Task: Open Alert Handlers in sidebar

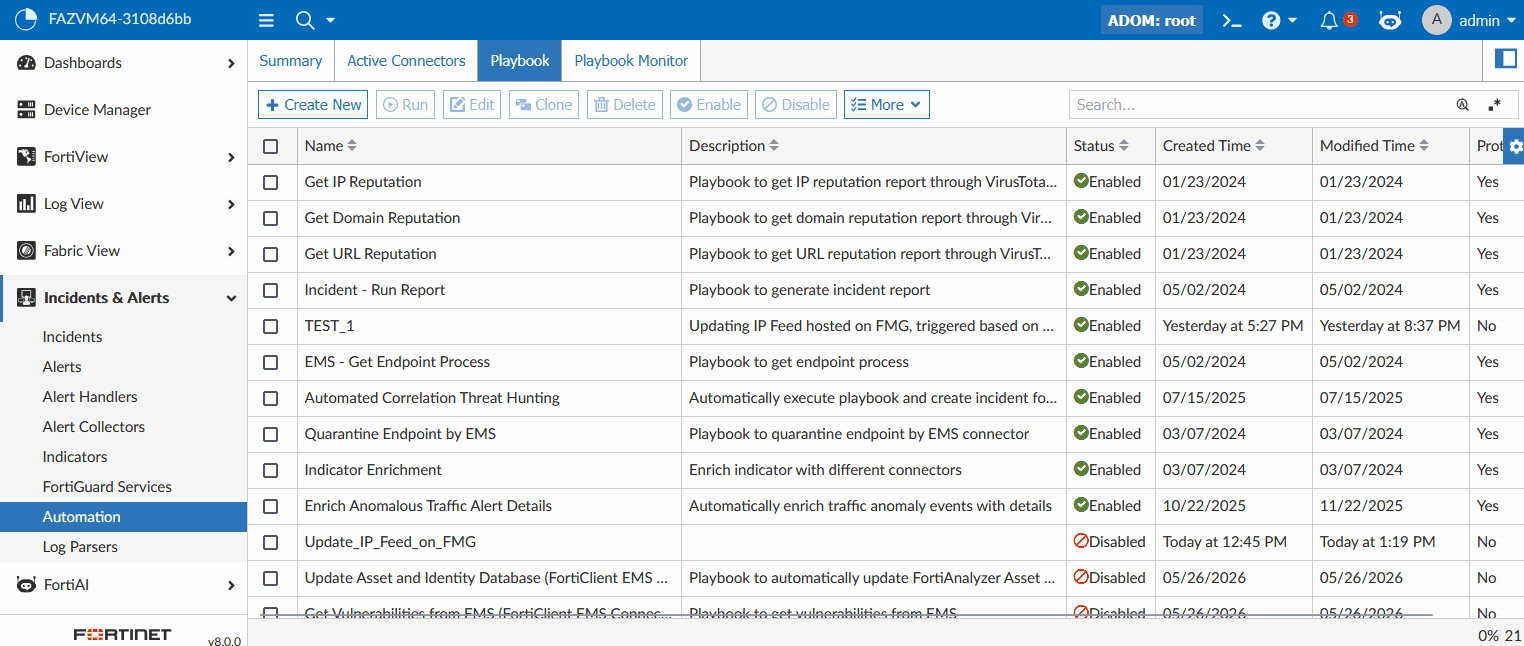Action: coord(90,397)
